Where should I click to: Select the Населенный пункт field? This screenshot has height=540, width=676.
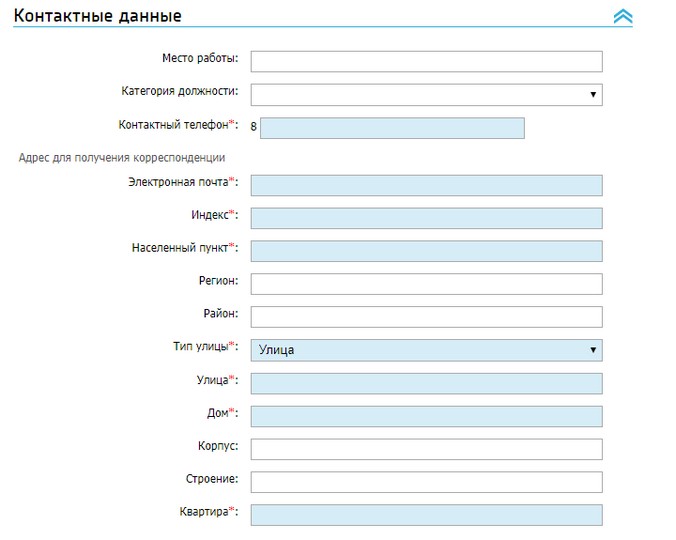(x=426, y=251)
